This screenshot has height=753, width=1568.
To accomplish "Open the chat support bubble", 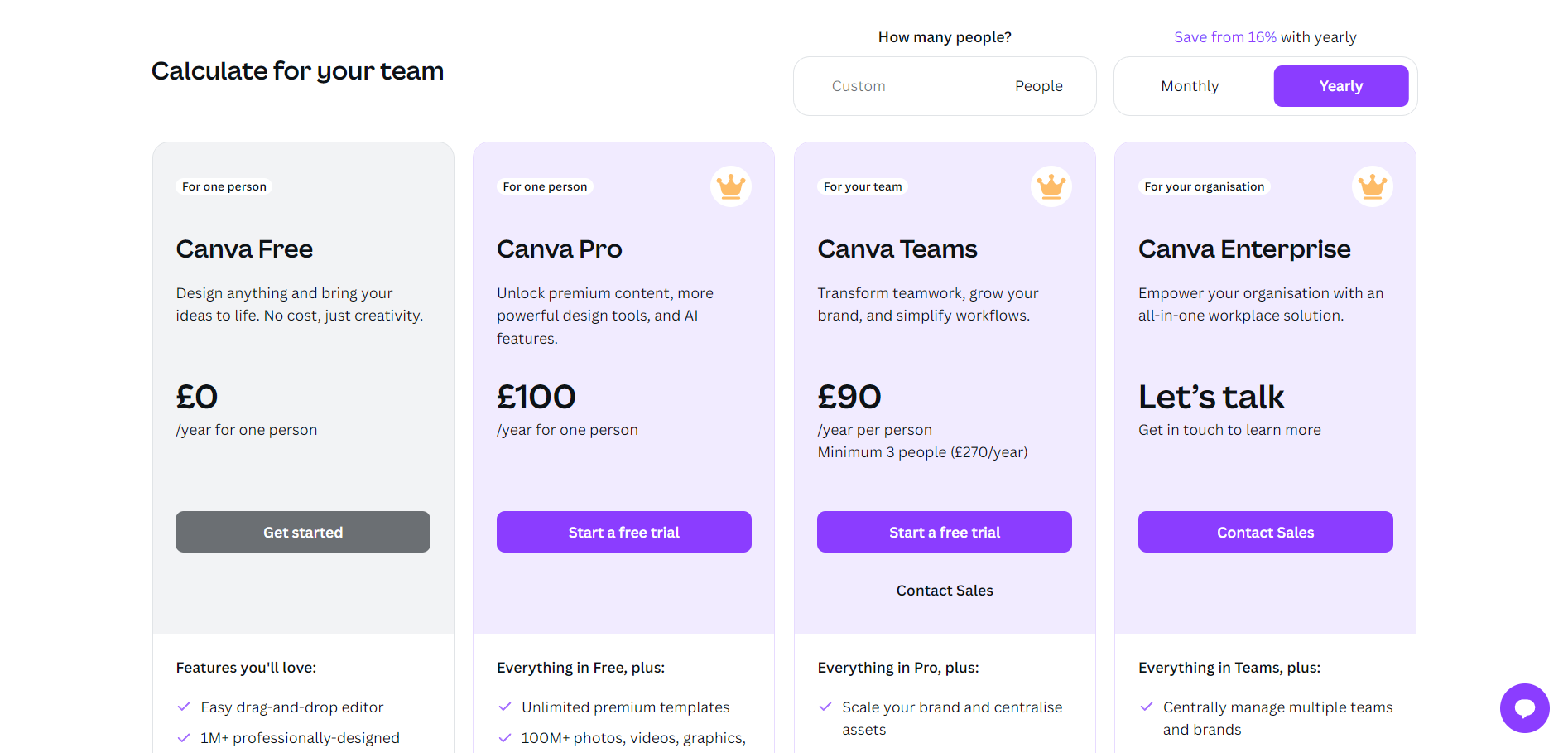I will click(1524, 708).
